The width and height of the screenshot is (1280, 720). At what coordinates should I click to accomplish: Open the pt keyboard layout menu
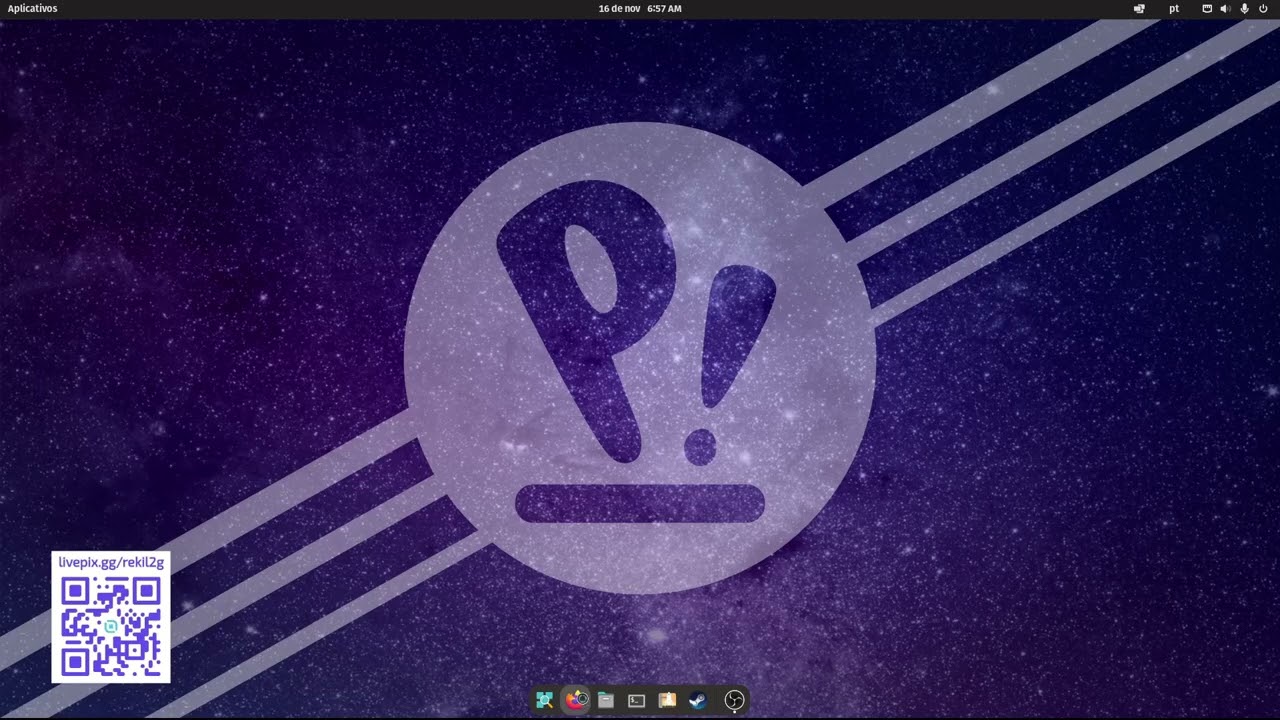[x=1174, y=8]
